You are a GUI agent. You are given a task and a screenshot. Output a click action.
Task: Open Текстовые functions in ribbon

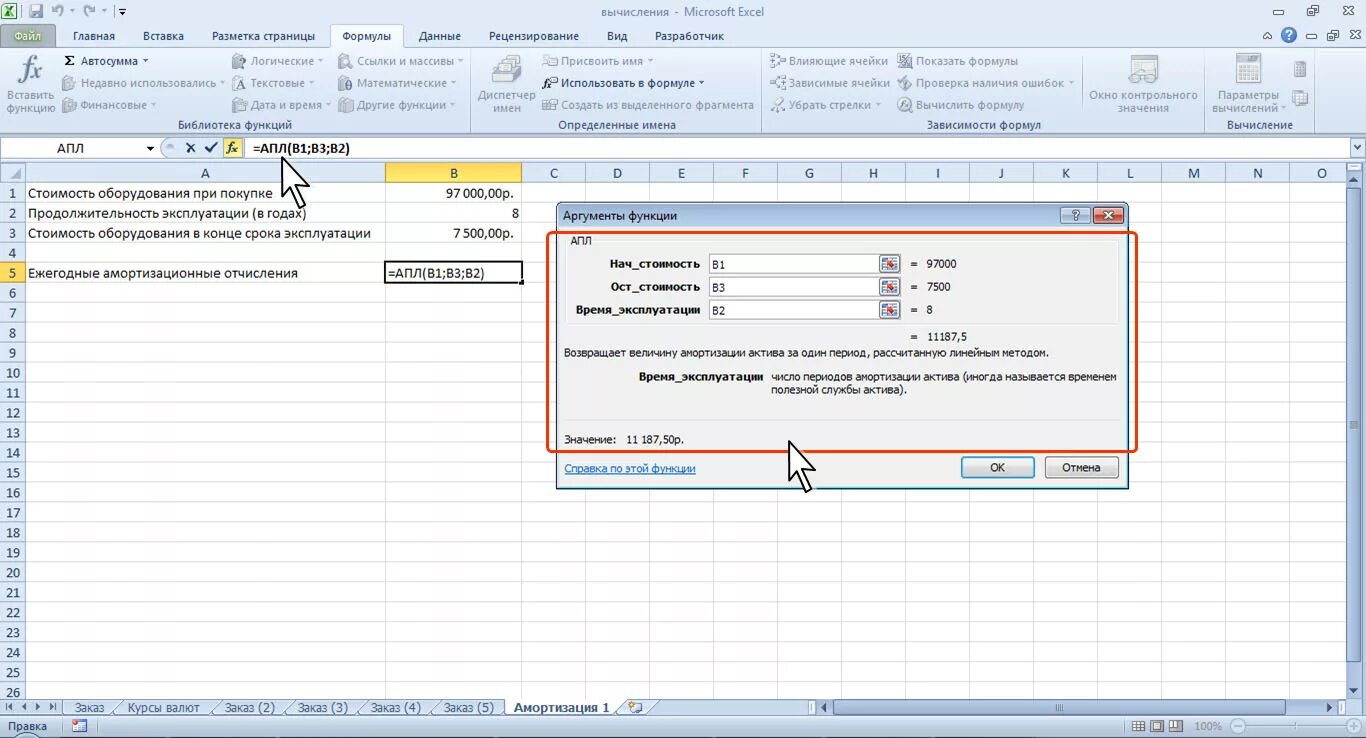(274, 83)
